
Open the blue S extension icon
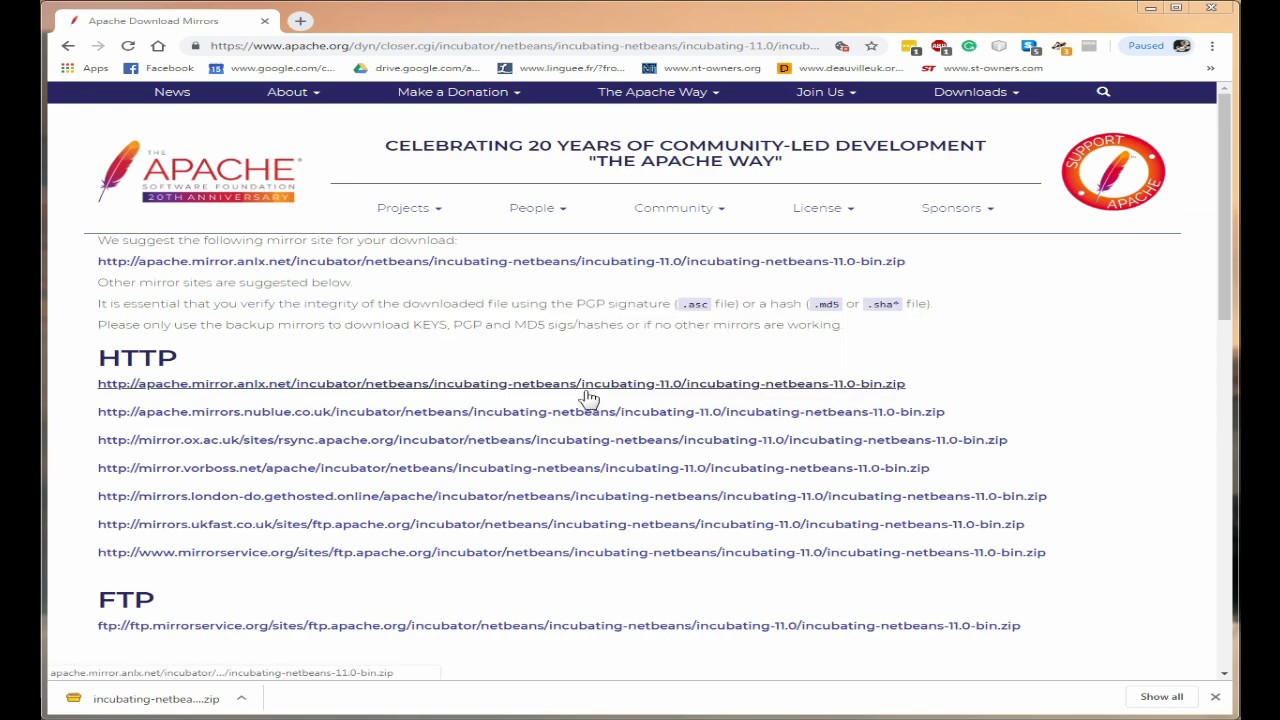tap(1030, 46)
